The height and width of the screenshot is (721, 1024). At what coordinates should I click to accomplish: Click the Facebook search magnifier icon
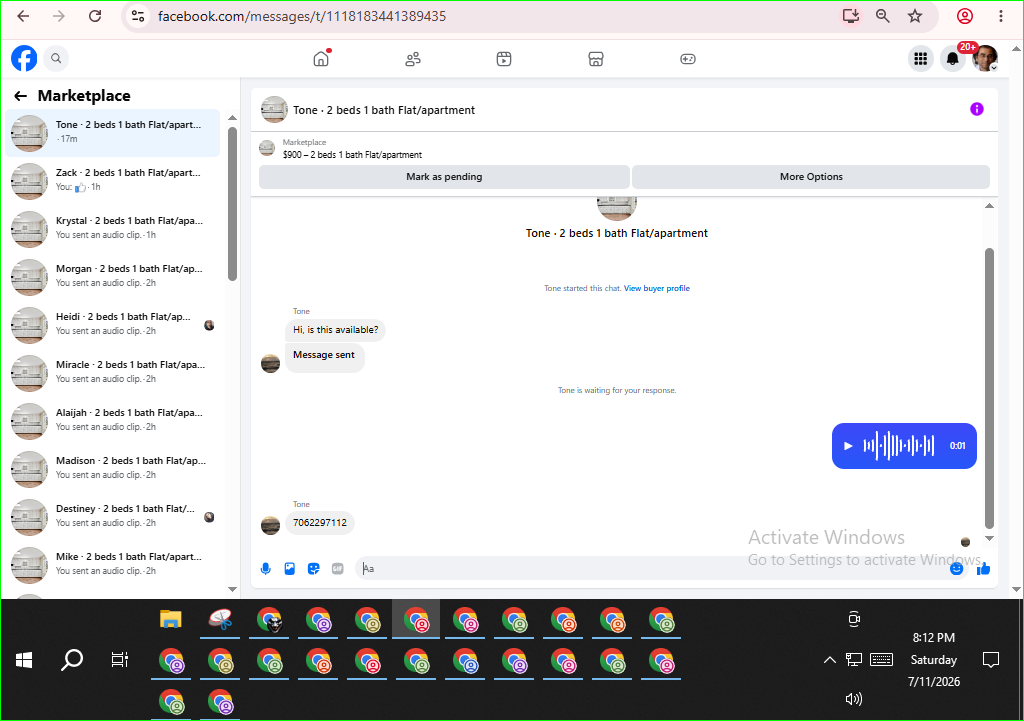56,59
